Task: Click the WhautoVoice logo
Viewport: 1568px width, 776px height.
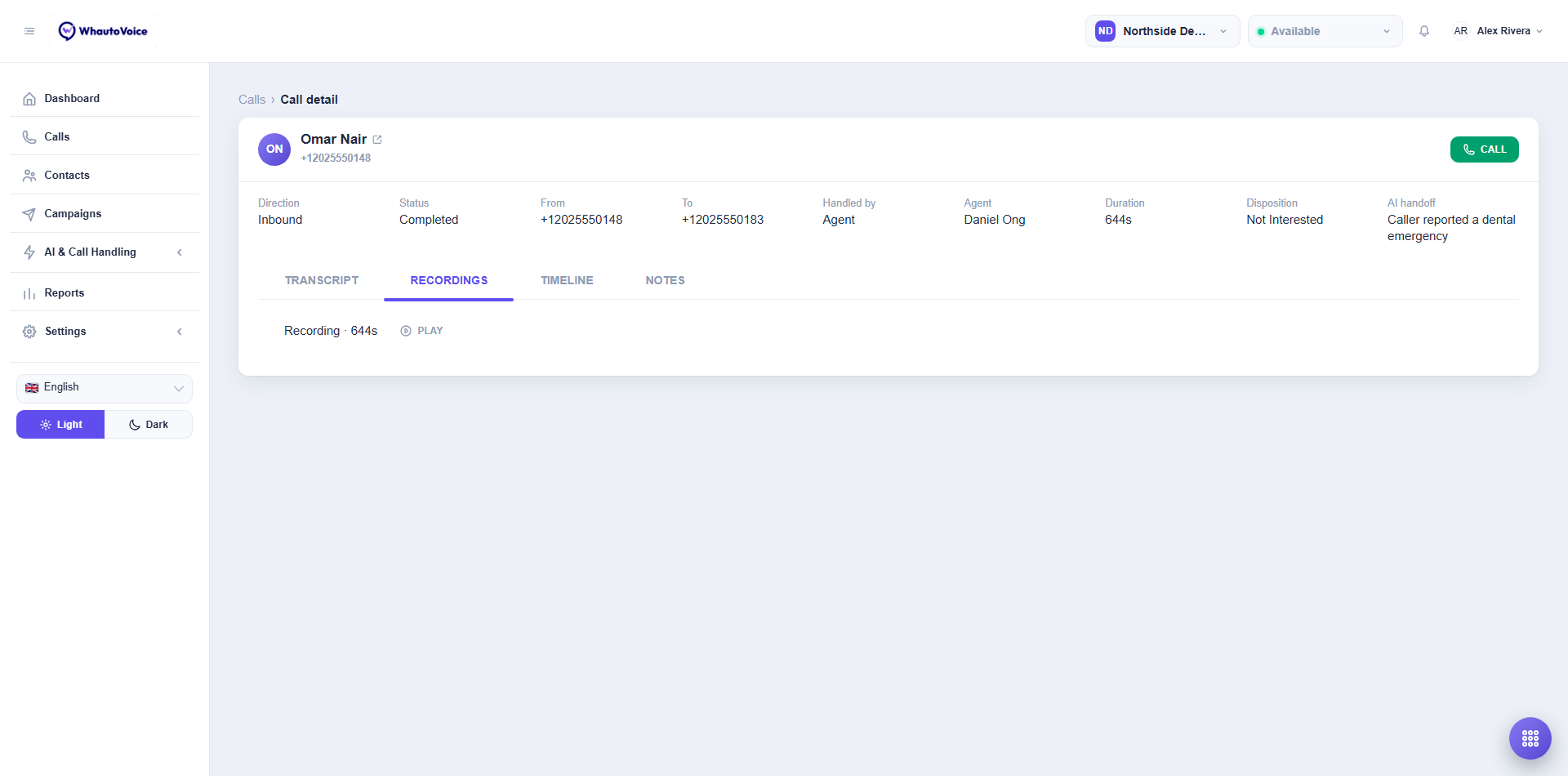Action: coord(103,31)
